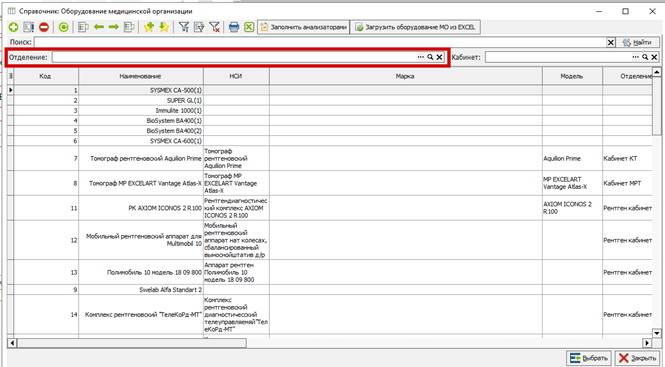665x367 pixels.
Task: Go to previous record with left green arrow
Action: (99, 28)
